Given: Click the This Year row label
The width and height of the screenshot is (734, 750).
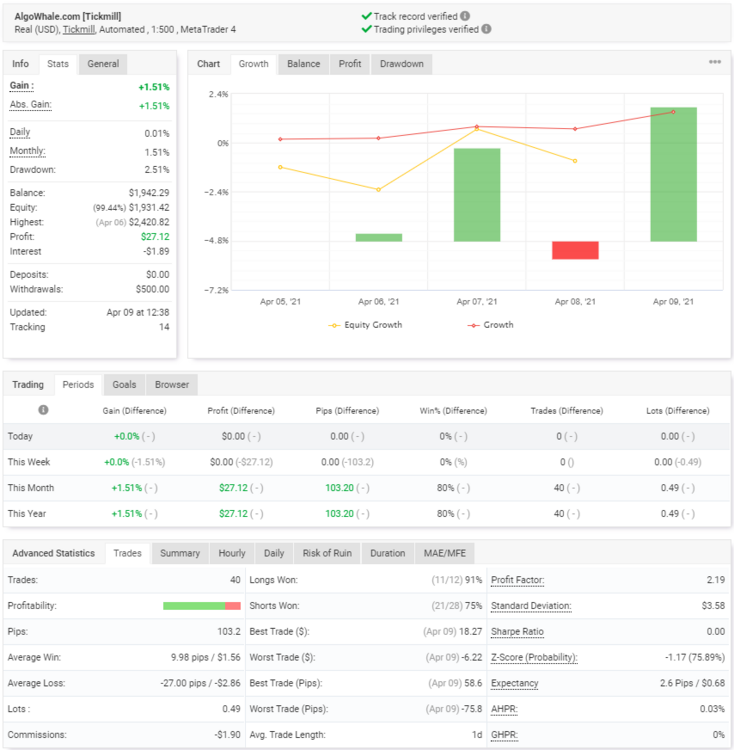Looking at the screenshot, I should coord(27,514).
